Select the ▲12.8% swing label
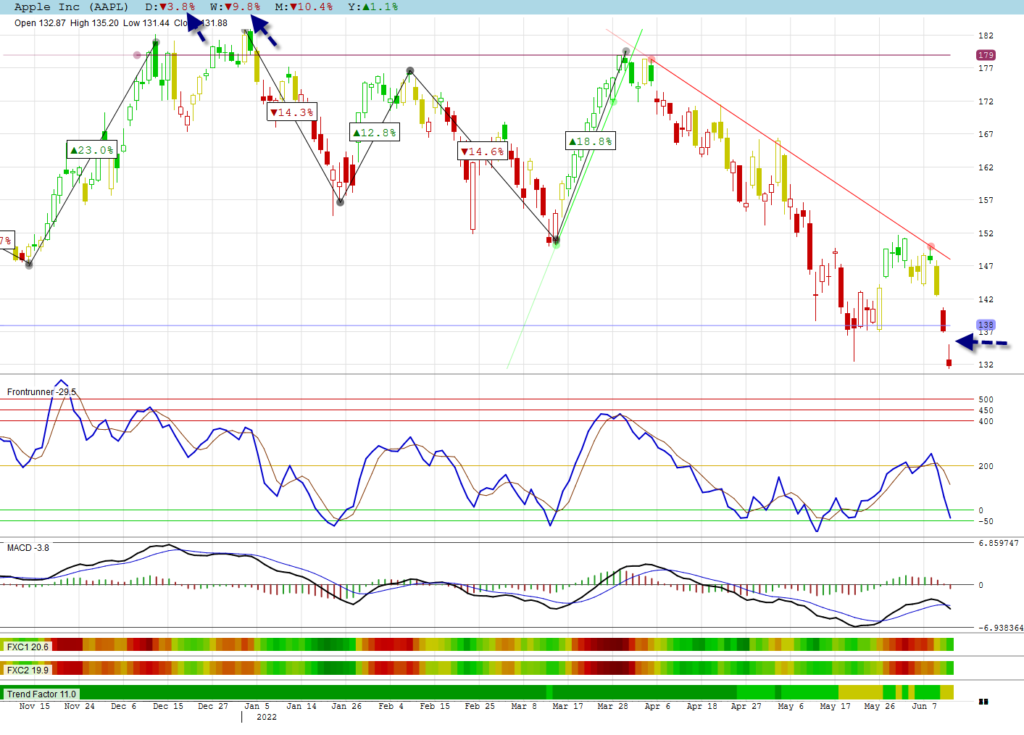 [x=374, y=133]
